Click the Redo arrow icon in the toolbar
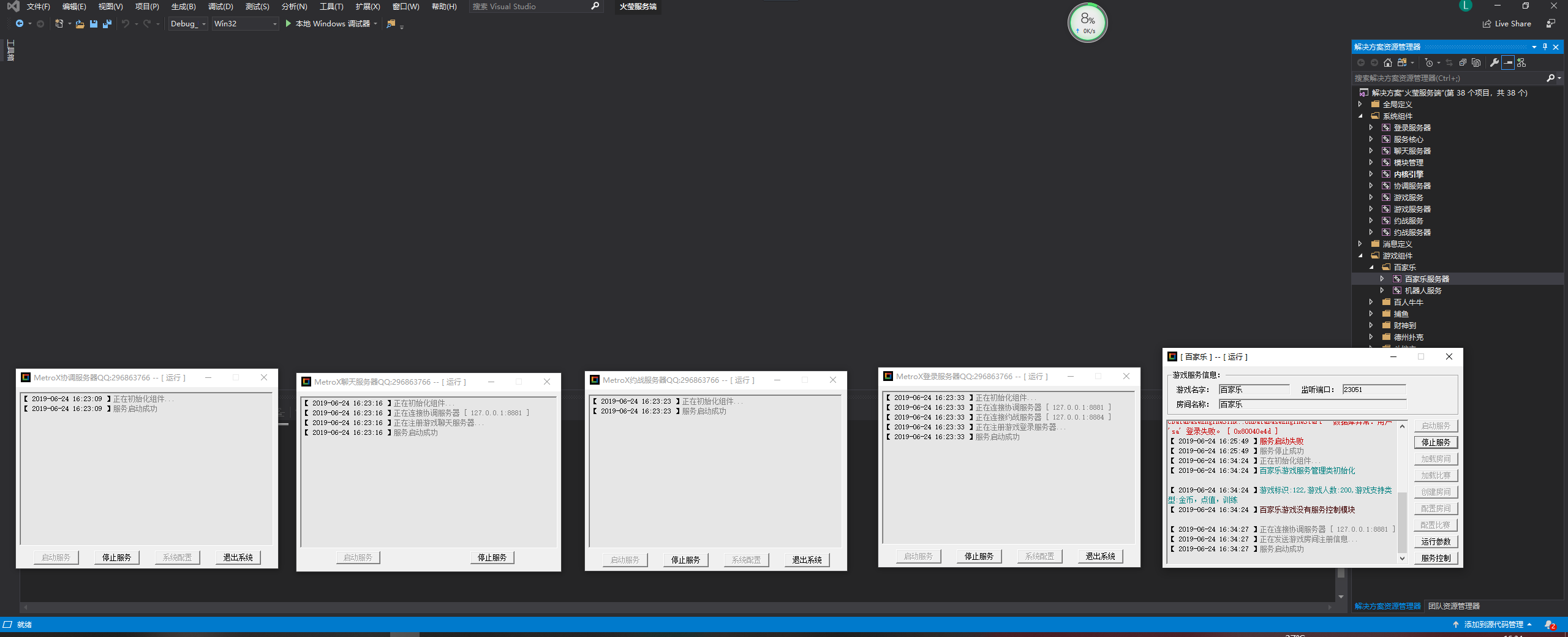 (147, 23)
